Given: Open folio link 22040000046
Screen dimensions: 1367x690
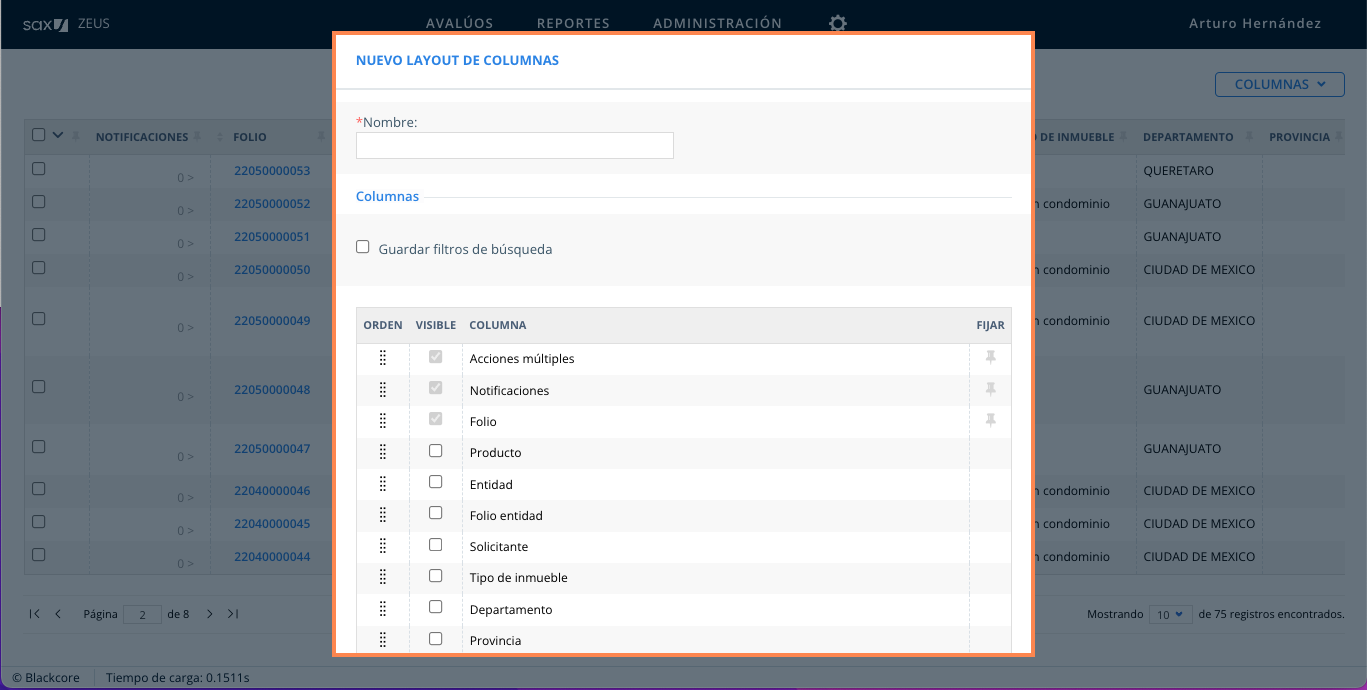Looking at the screenshot, I should tap(272, 491).
